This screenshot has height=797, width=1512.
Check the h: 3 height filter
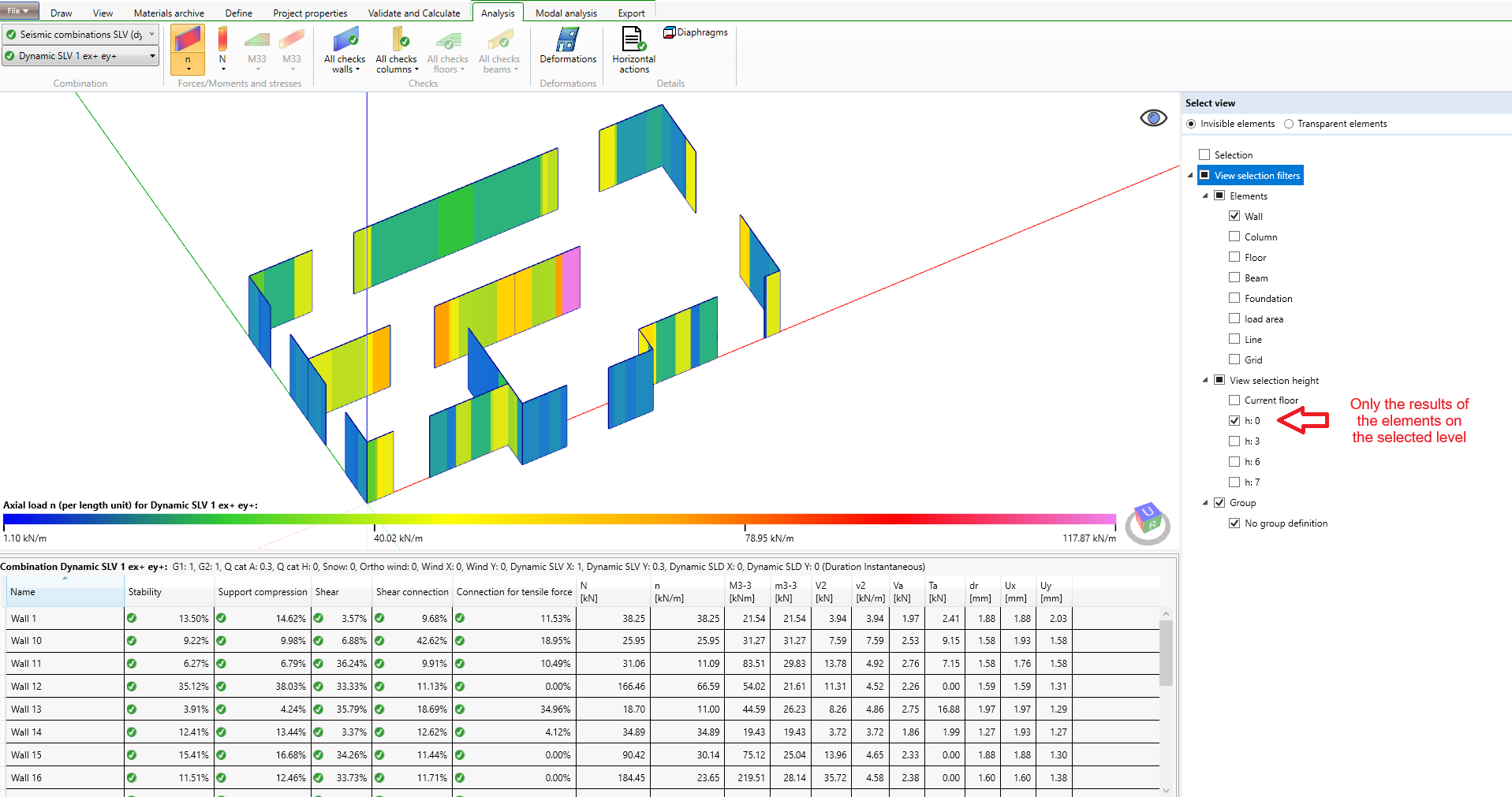point(1234,441)
